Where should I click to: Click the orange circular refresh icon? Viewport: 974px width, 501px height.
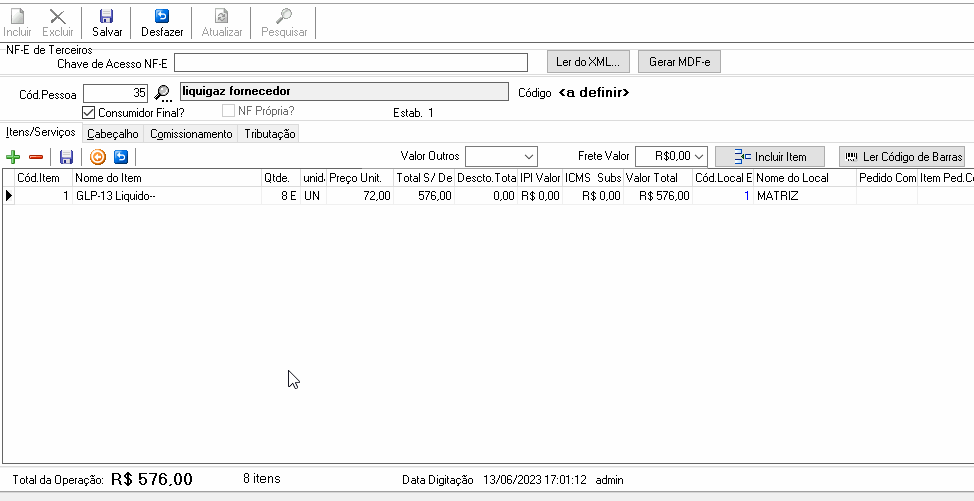click(98, 157)
